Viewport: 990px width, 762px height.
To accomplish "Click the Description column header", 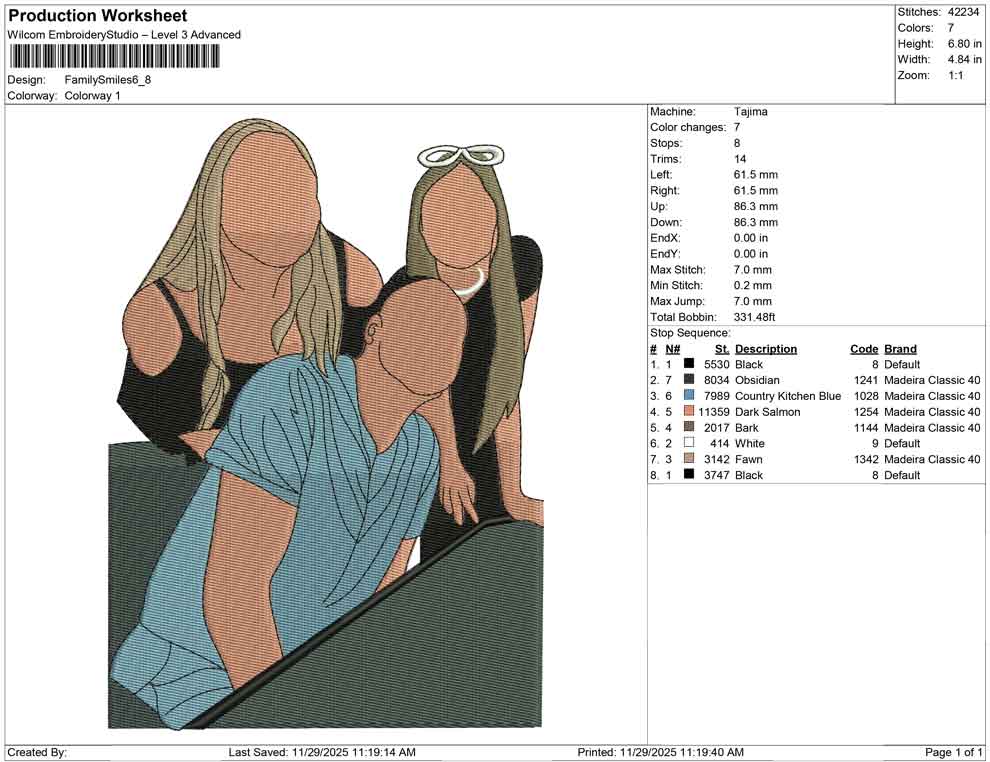I will click(x=765, y=349).
